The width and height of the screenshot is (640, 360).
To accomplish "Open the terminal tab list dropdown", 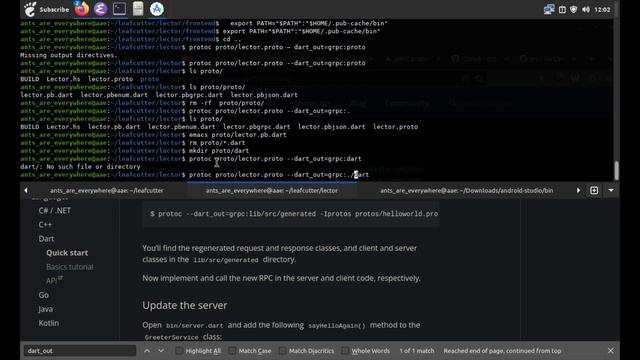I will [611, 191].
